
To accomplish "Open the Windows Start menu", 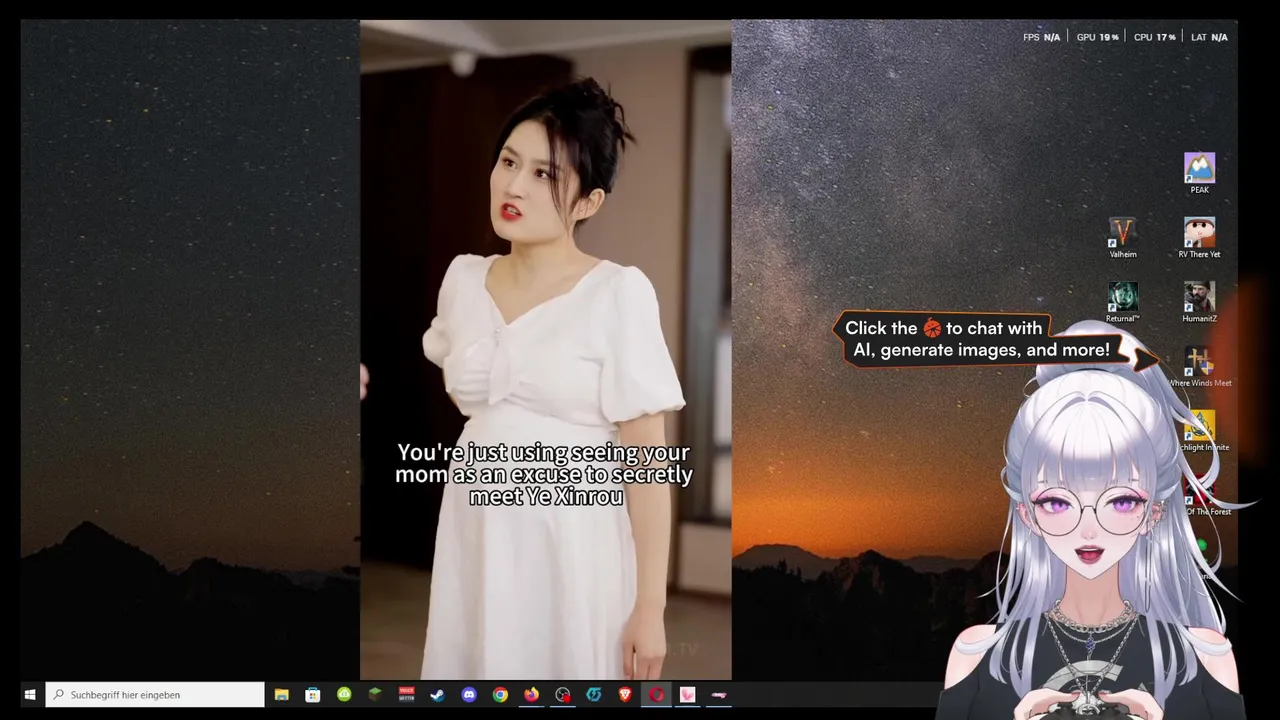I will [30, 695].
